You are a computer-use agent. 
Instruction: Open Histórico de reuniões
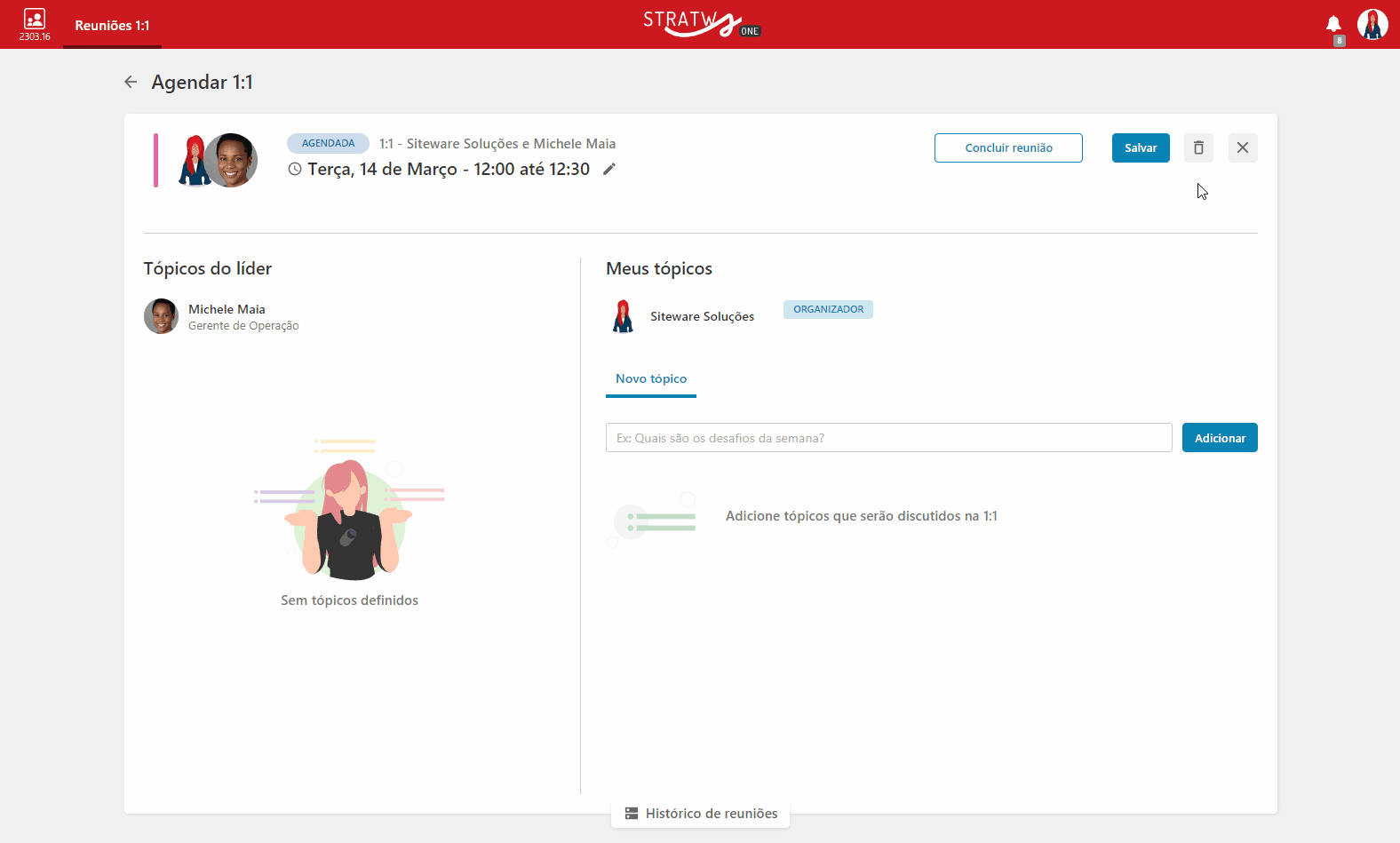tap(700, 814)
